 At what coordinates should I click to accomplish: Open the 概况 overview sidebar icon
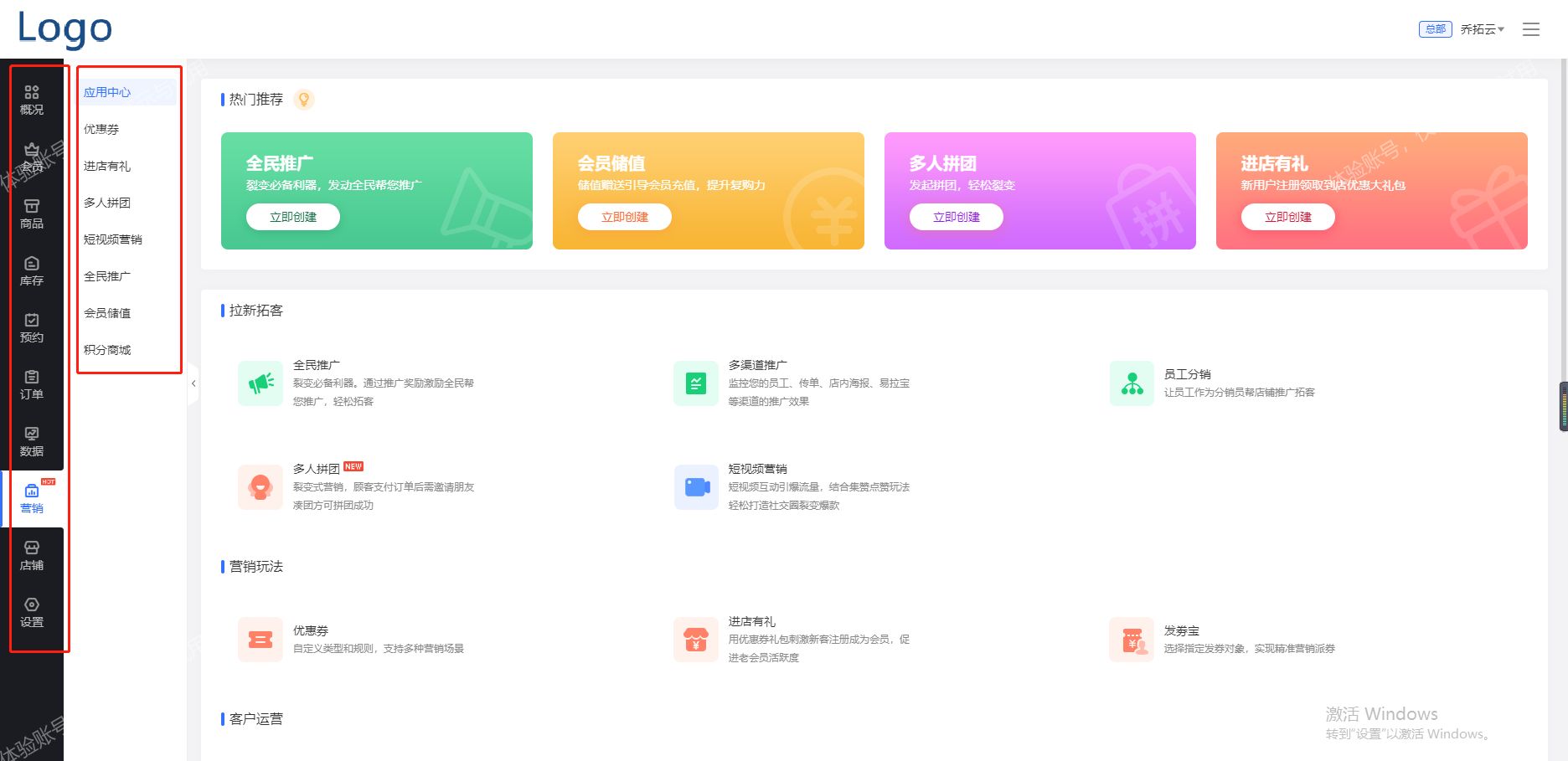click(x=32, y=100)
